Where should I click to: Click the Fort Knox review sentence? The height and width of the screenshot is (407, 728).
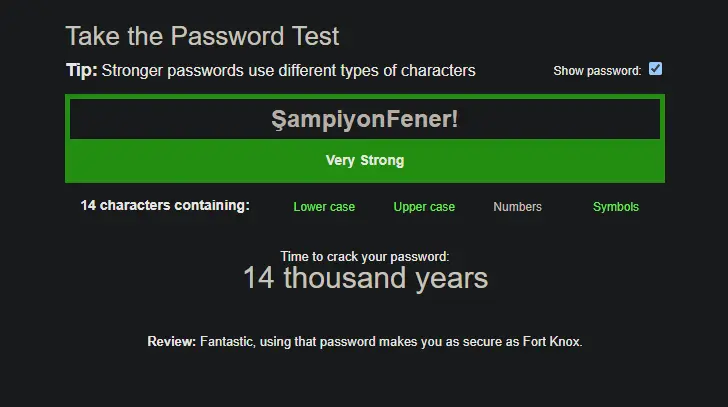pos(391,342)
